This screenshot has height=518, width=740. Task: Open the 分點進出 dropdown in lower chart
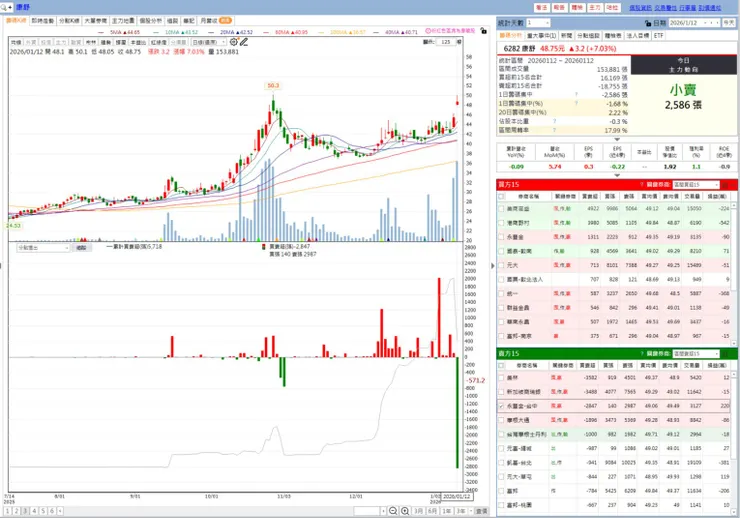click(x=43, y=248)
